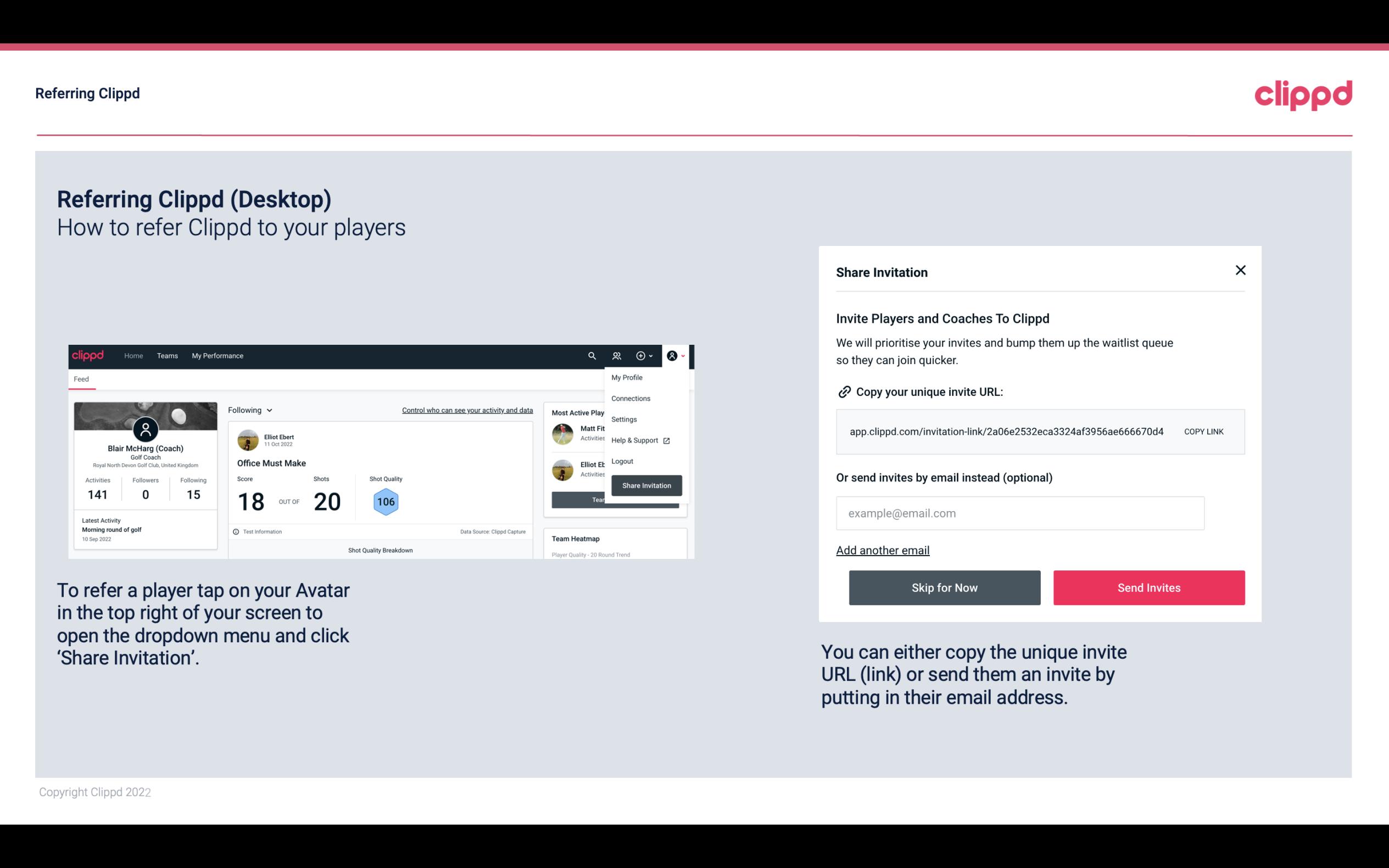Viewport: 1389px width, 868px height.
Task: Click the Skip for Now button
Action: [x=944, y=588]
